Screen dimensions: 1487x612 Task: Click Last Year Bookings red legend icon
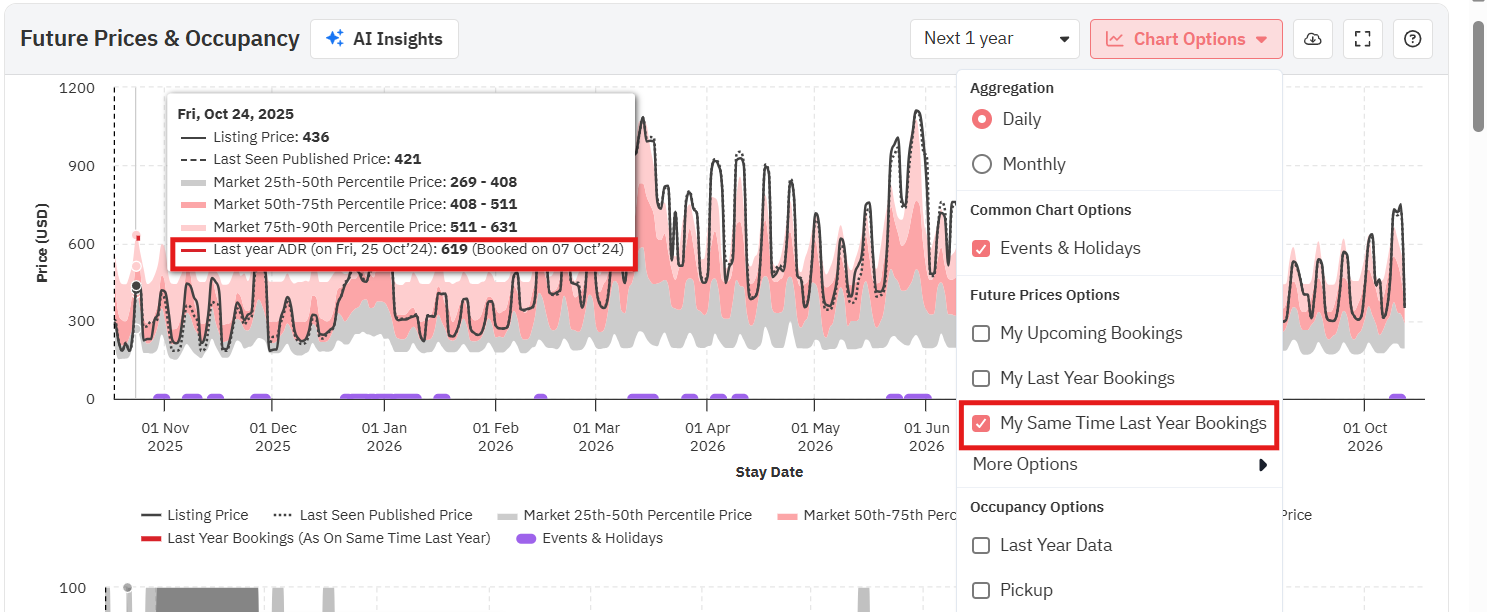[x=151, y=538]
